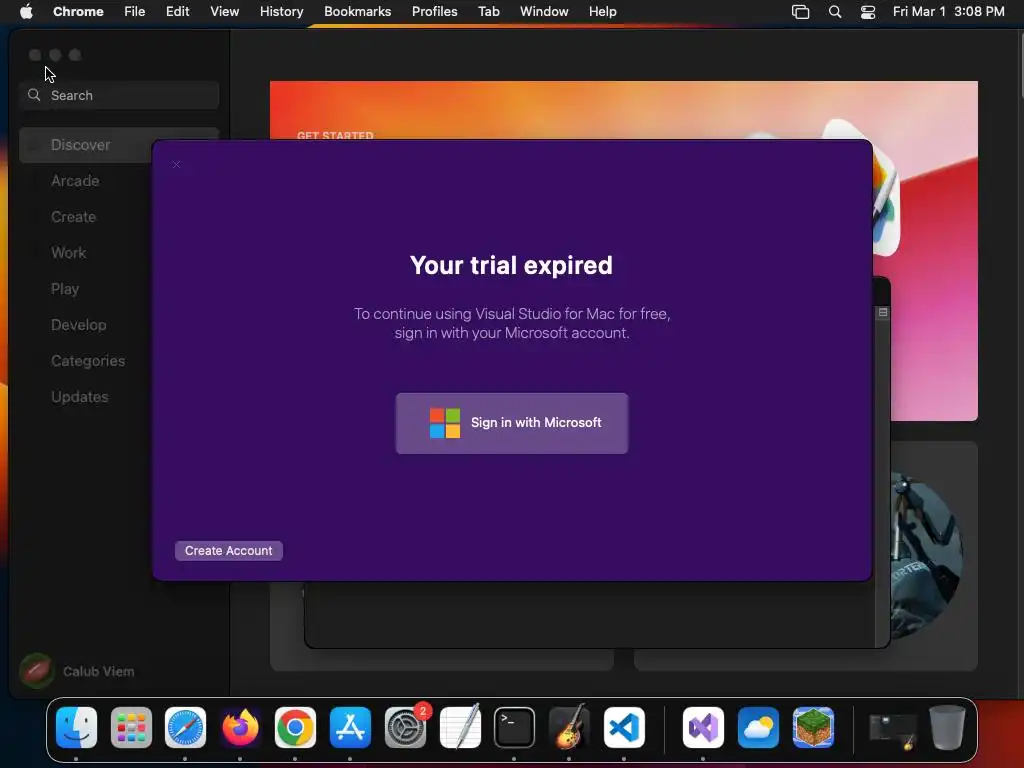Open the Window menu
Viewport: 1024px width, 768px height.
(544, 12)
